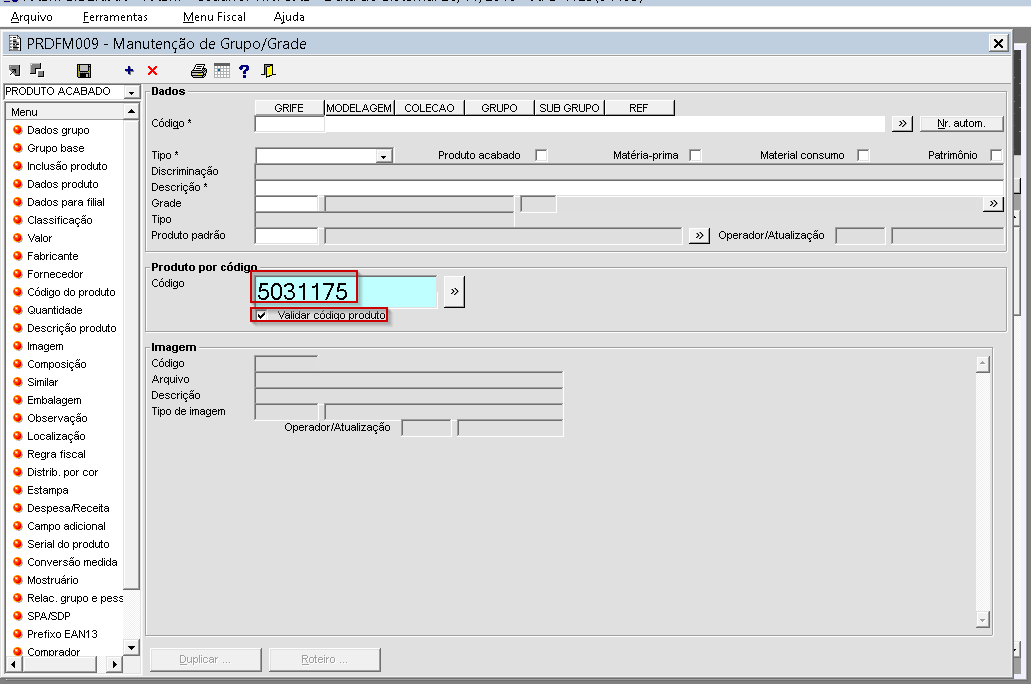The width and height of the screenshot is (1031, 684).
Task: Click the blue plus add icon
Action: point(129,70)
